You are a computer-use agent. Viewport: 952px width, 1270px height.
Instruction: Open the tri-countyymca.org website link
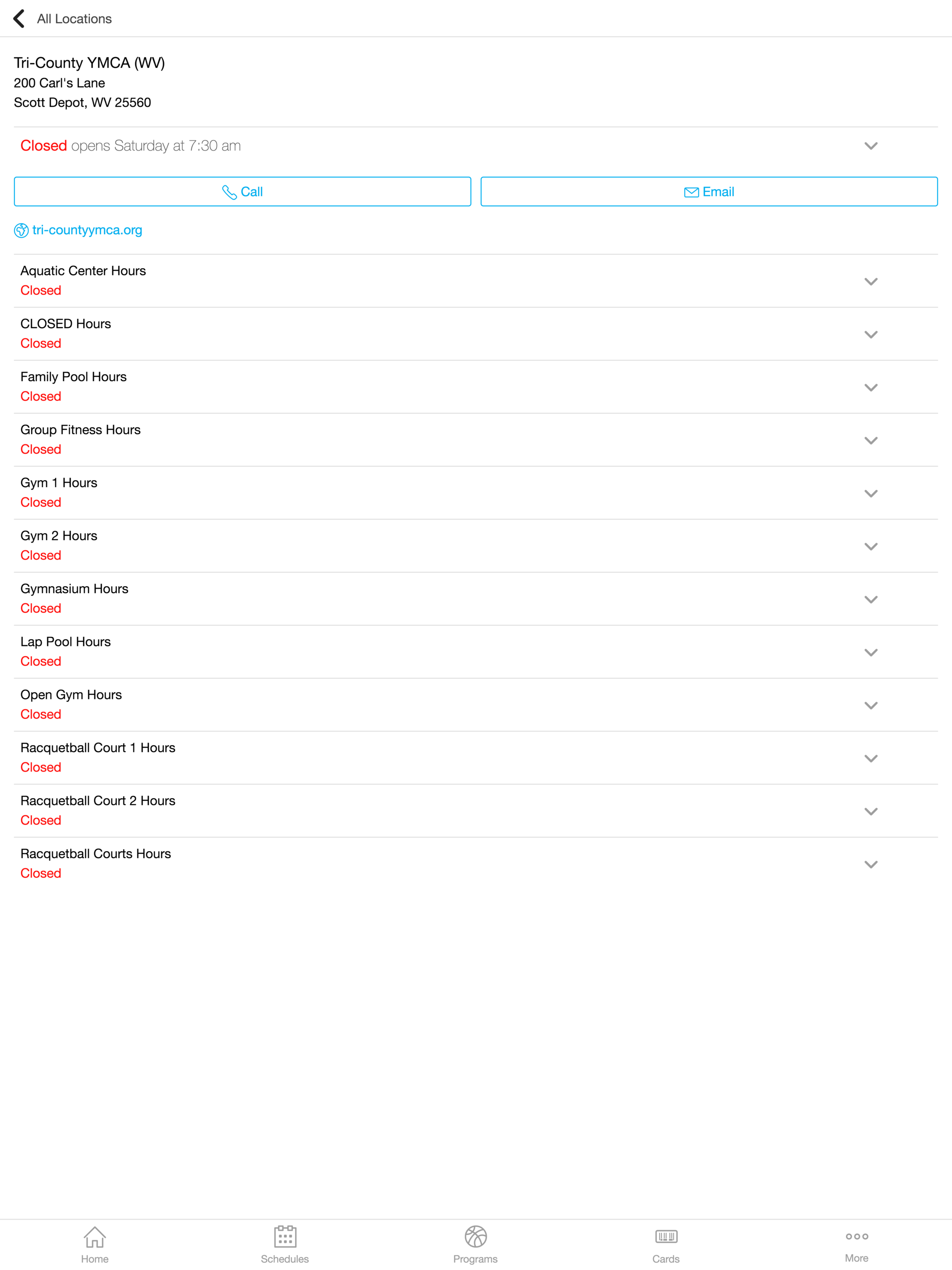(x=87, y=230)
